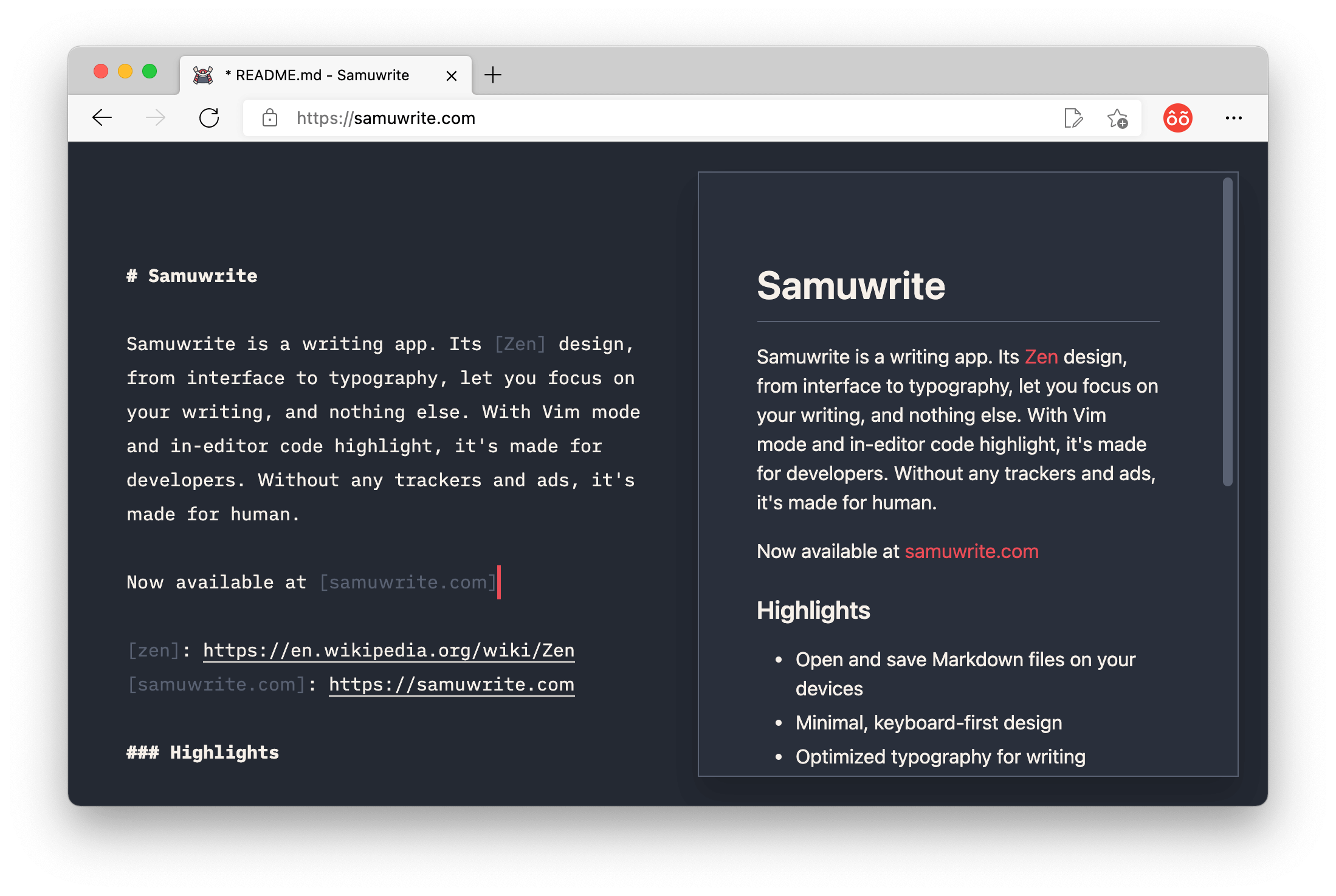Click the lock site-info icon
This screenshot has width=1336, height=896.
tap(270, 118)
